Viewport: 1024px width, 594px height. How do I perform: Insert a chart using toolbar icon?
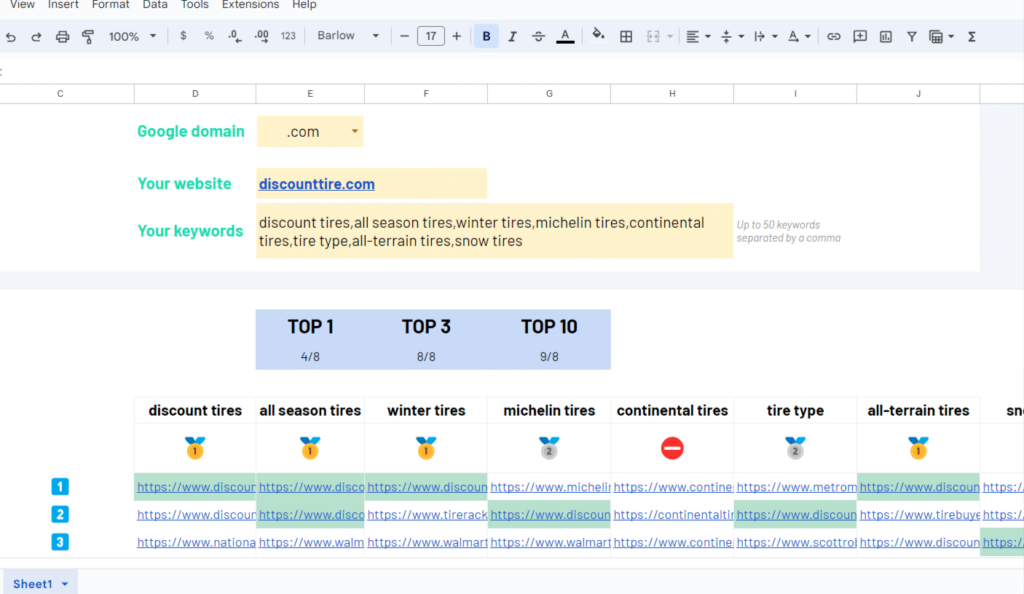click(x=885, y=36)
